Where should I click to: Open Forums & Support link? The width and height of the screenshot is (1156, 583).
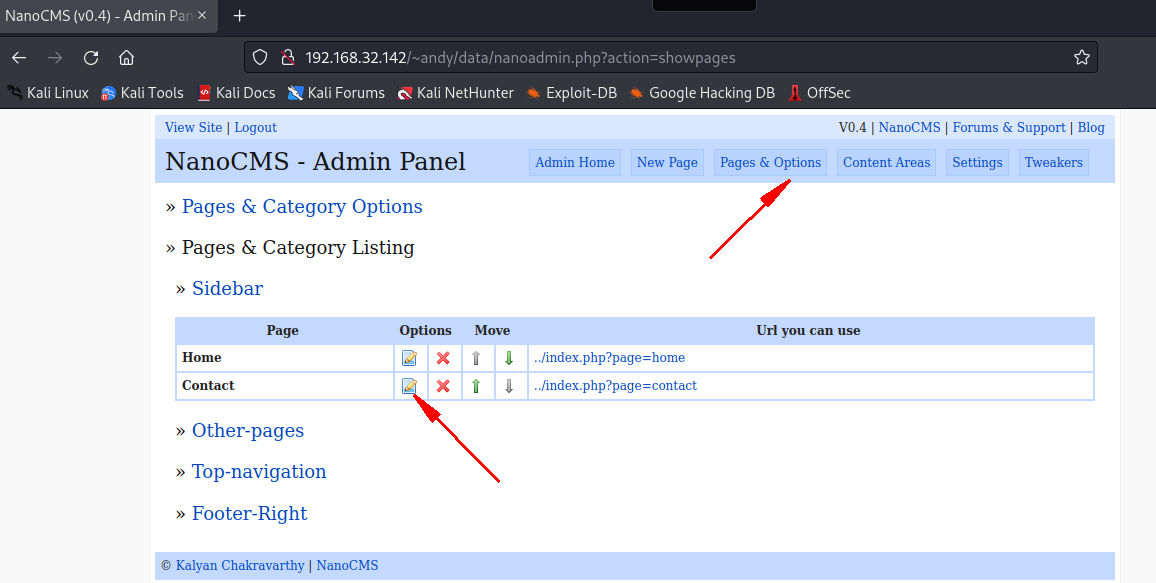coord(1009,128)
